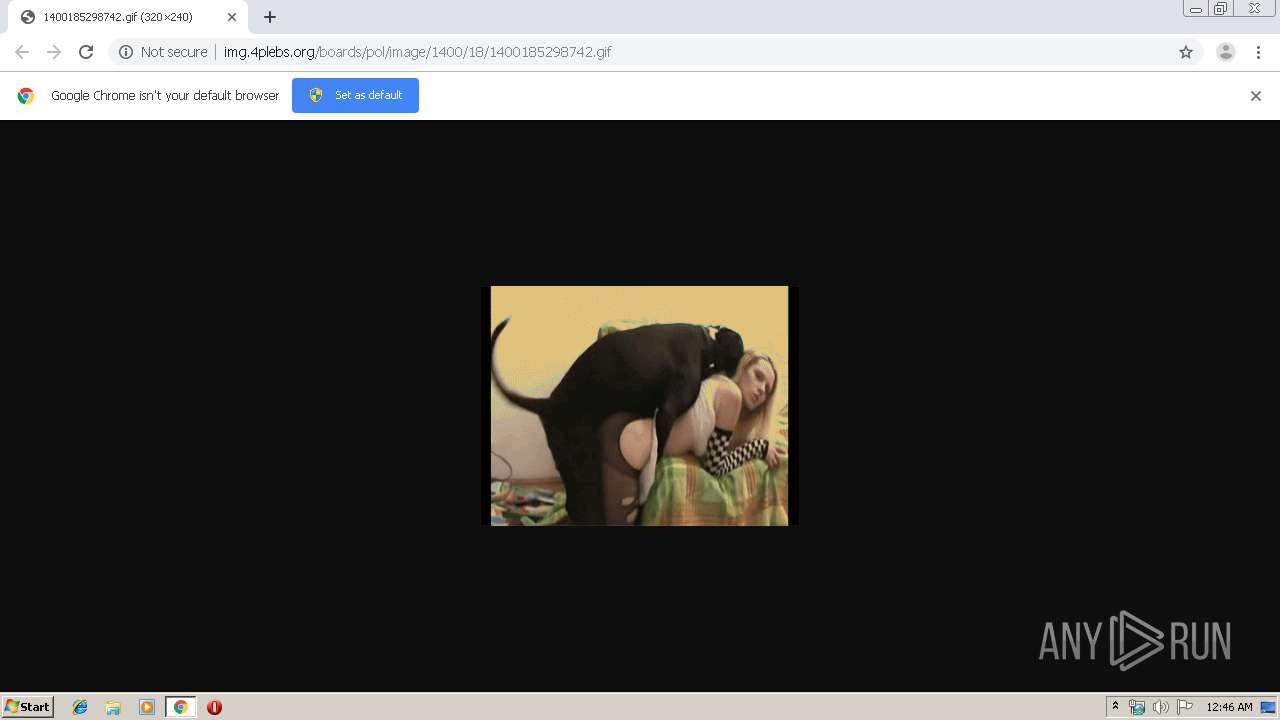Launch Internet Explorer from the taskbar

tap(80, 707)
